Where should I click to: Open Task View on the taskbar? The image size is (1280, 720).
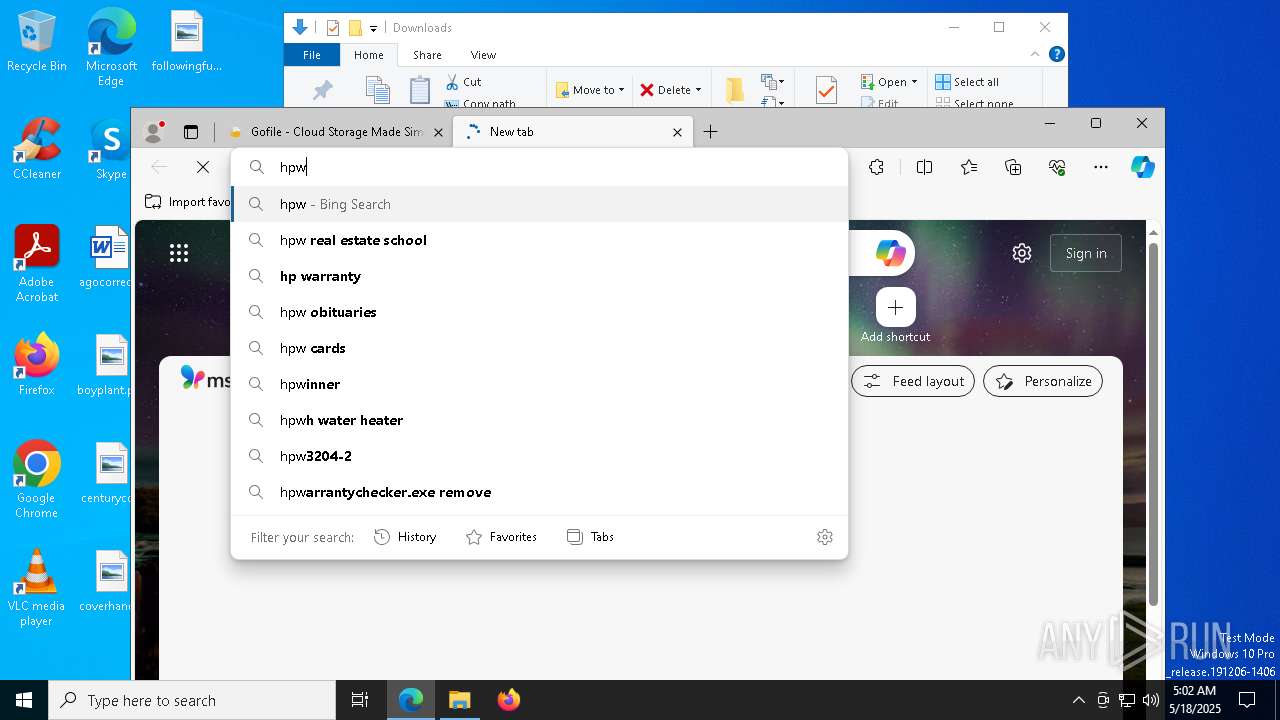pos(360,700)
